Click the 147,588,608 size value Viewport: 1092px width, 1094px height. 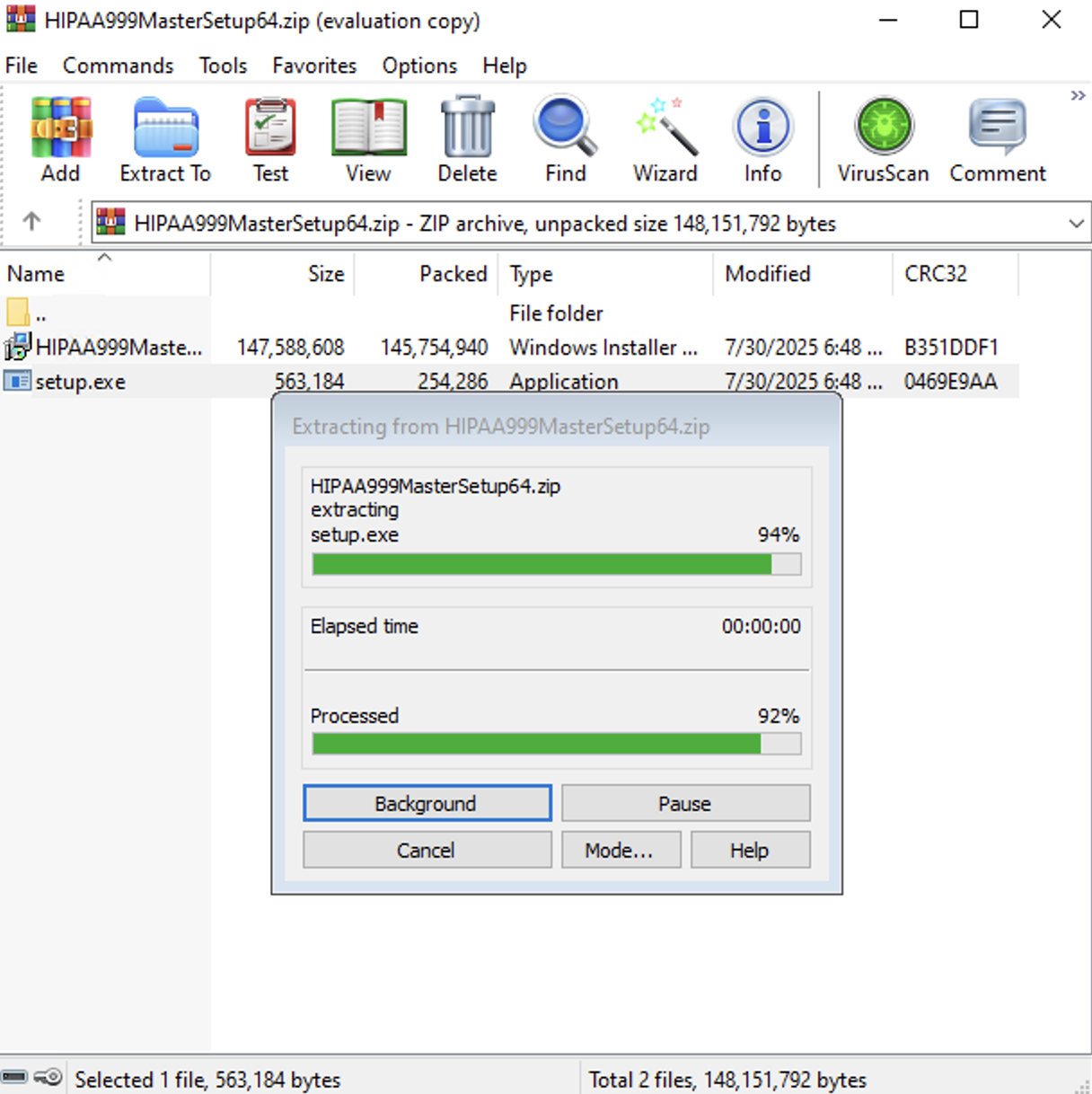pyautogui.click(x=290, y=348)
